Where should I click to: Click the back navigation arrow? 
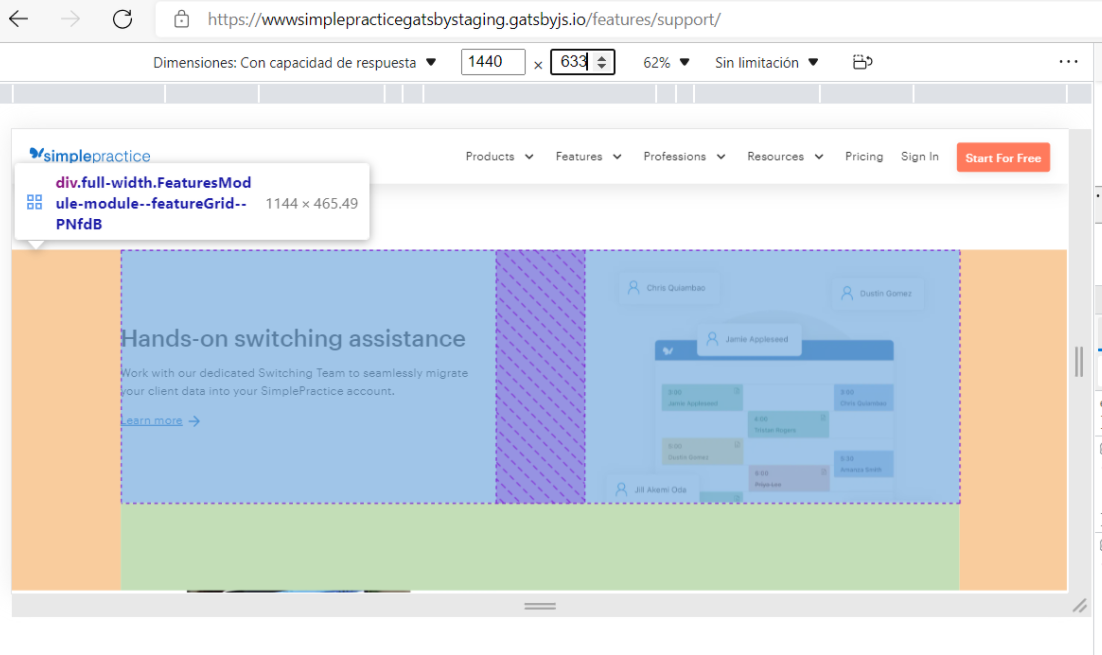(19, 19)
